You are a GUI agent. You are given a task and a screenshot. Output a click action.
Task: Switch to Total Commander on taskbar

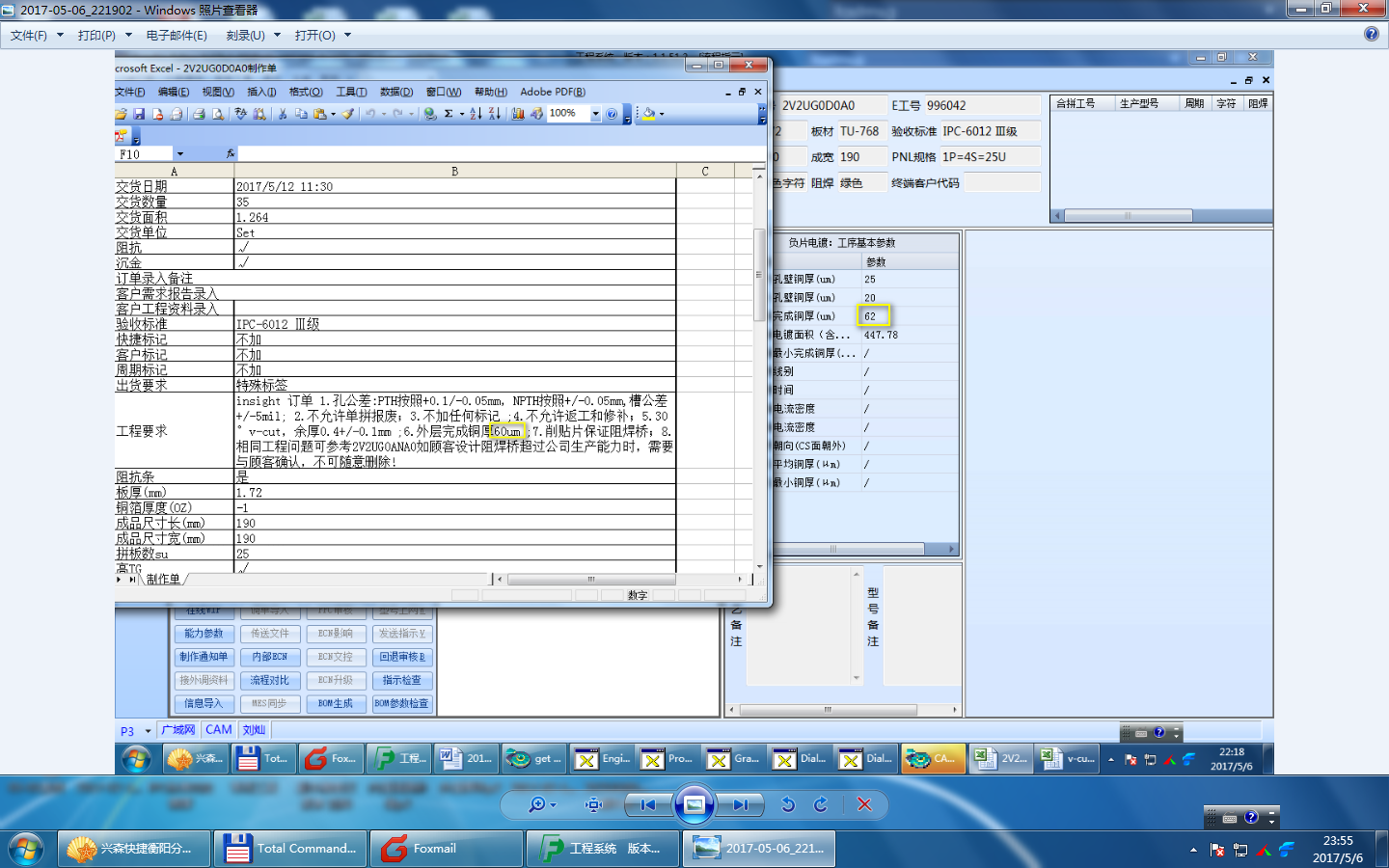click(290, 849)
